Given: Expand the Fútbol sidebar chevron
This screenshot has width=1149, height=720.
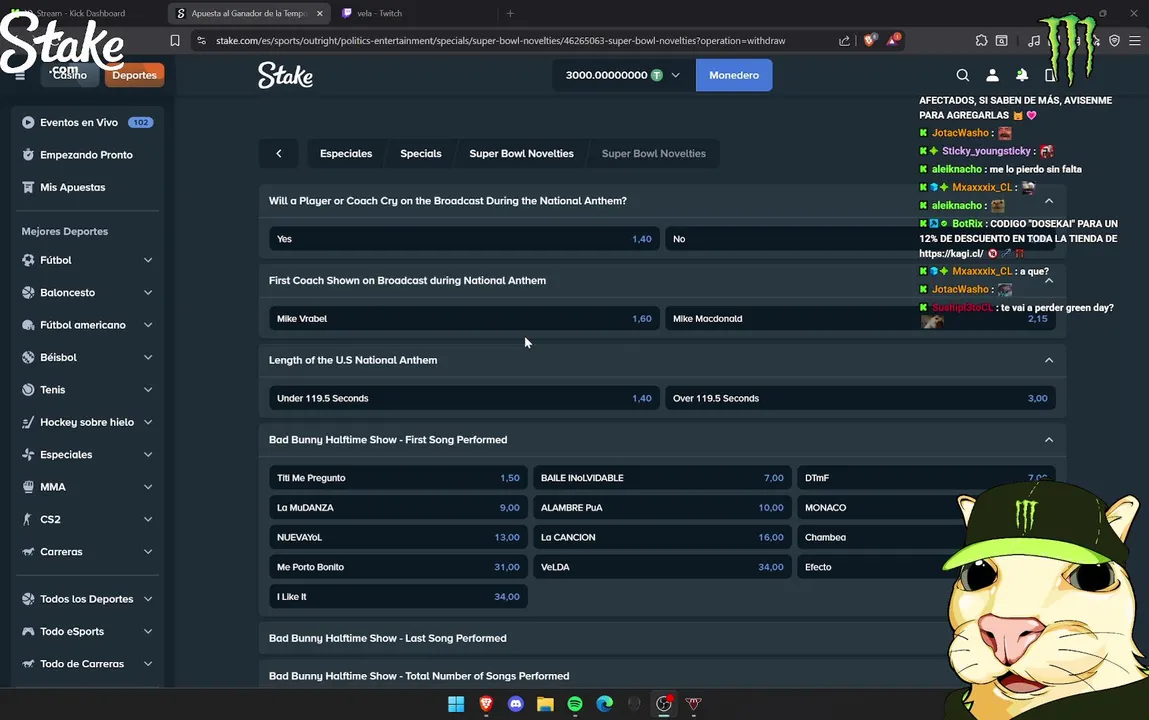Looking at the screenshot, I should (x=148, y=260).
